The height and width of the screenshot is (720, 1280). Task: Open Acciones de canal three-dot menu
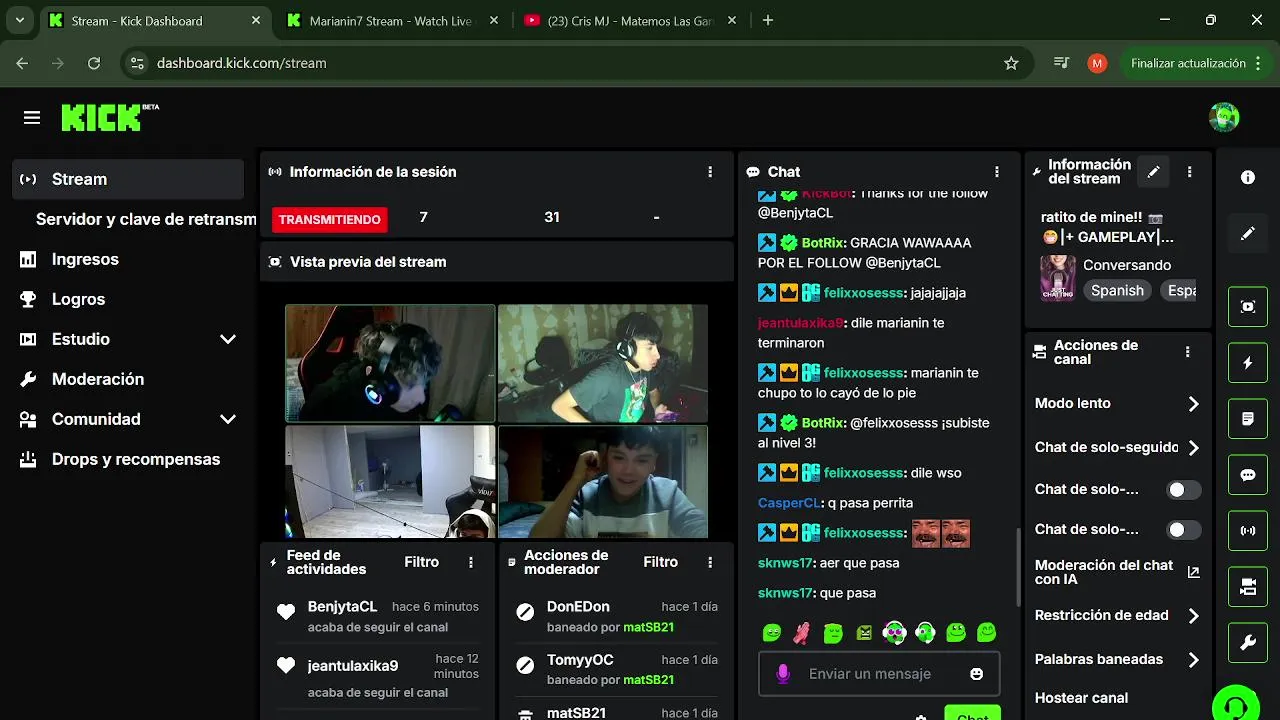coord(1188,352)
